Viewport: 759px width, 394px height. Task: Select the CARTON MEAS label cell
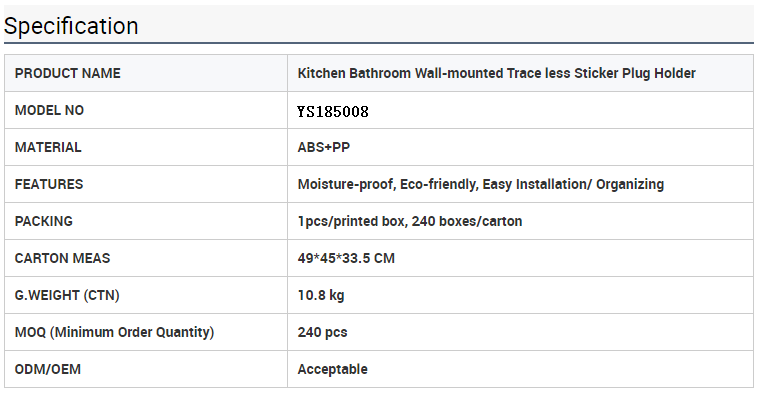pyautogui.click(x=146, y=258)
